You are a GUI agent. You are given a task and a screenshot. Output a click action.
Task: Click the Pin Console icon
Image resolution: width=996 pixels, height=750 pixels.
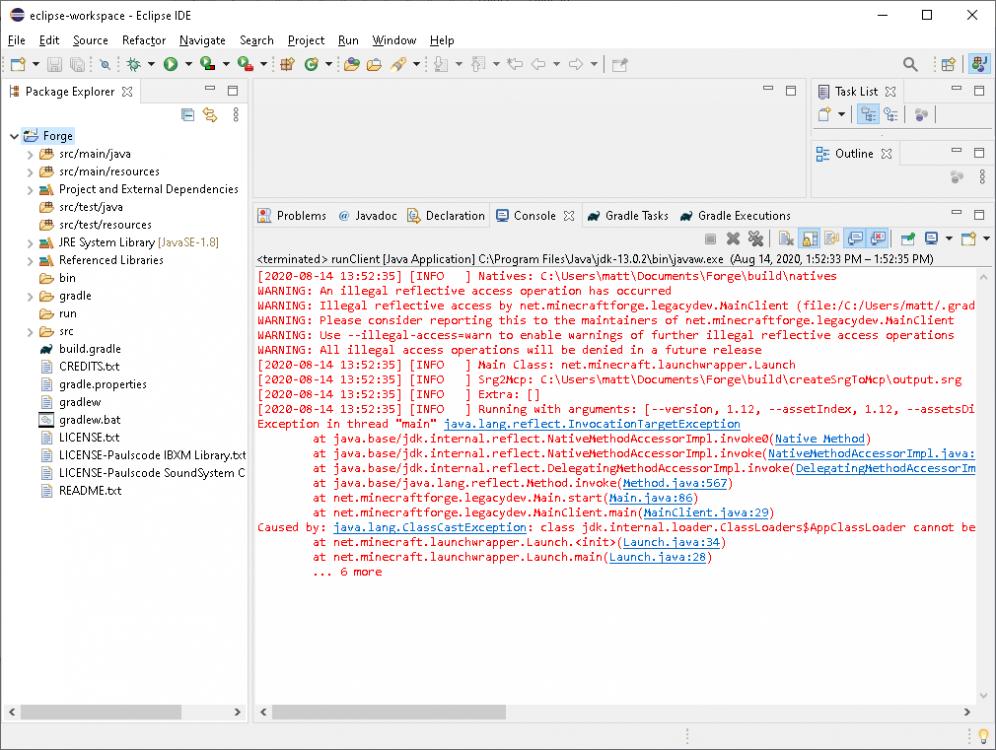[907, 239]
